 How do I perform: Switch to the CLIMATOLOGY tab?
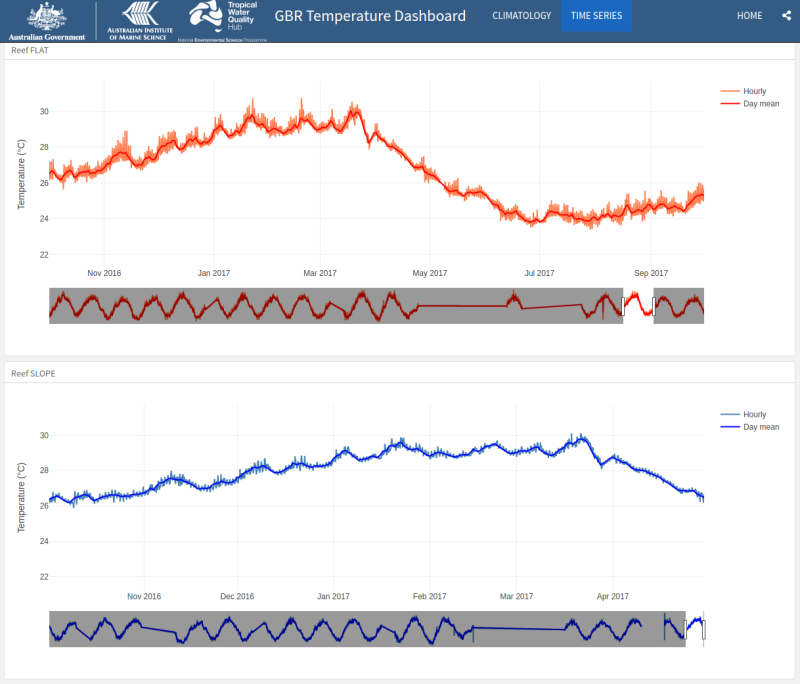pyautogui.click(x=521, y=16)
